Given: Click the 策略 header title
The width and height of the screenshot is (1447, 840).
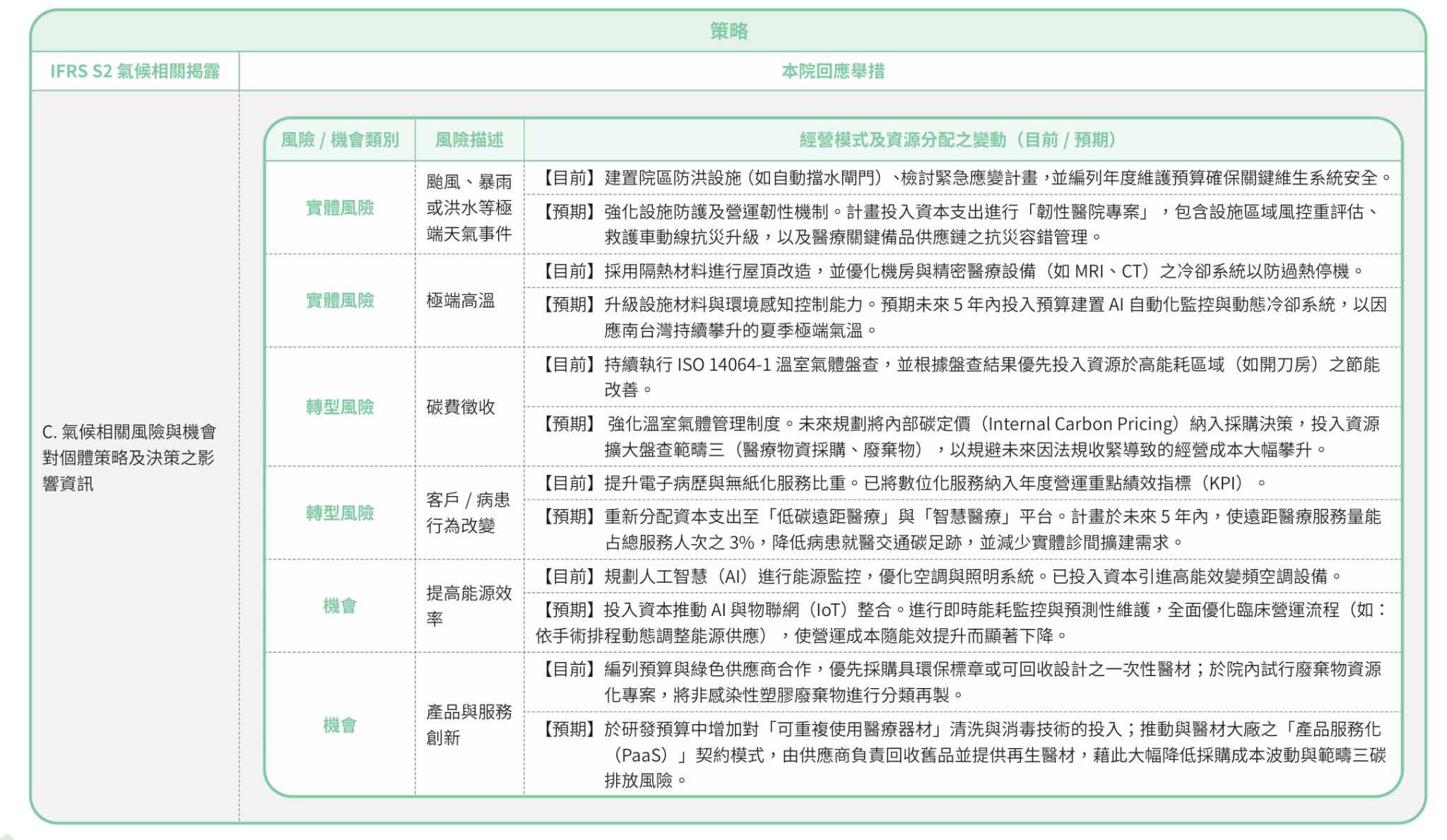Looking at the screenshot, I should click(x=728, y=31).
